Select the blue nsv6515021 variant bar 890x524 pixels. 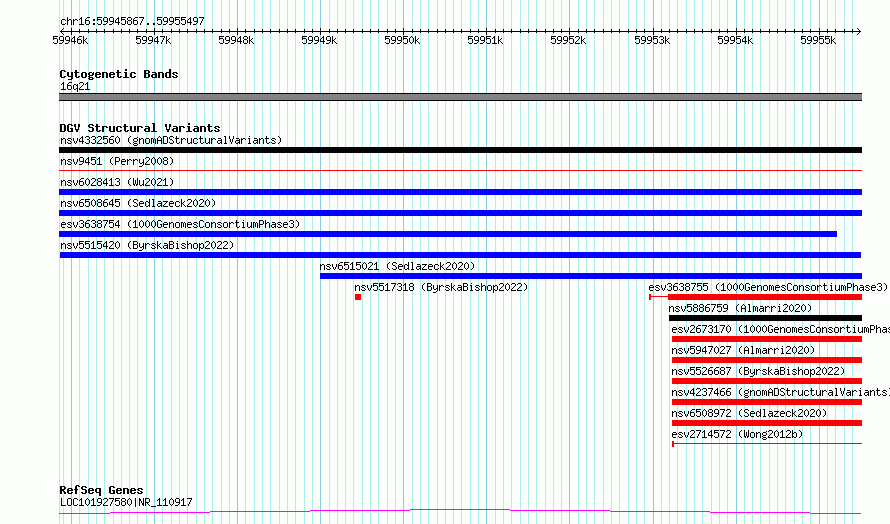pos(591,276)
